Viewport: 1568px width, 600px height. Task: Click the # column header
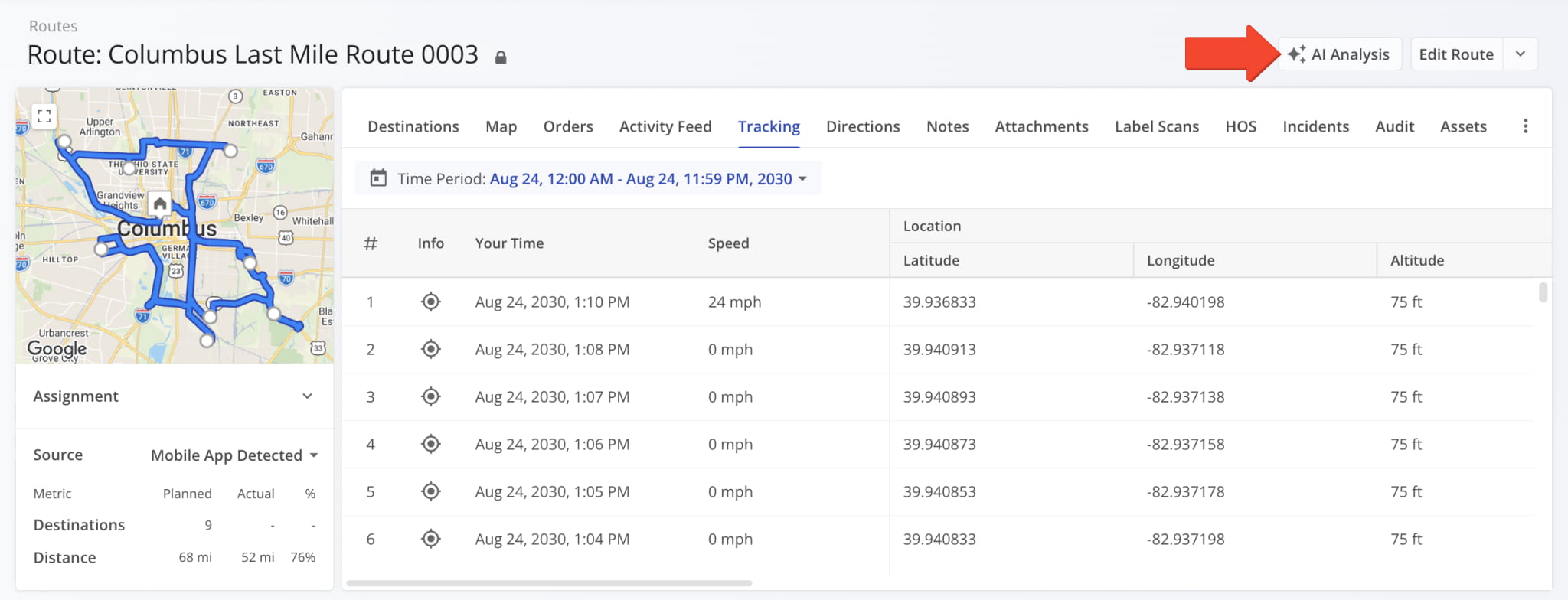click(x=371, y=243)
